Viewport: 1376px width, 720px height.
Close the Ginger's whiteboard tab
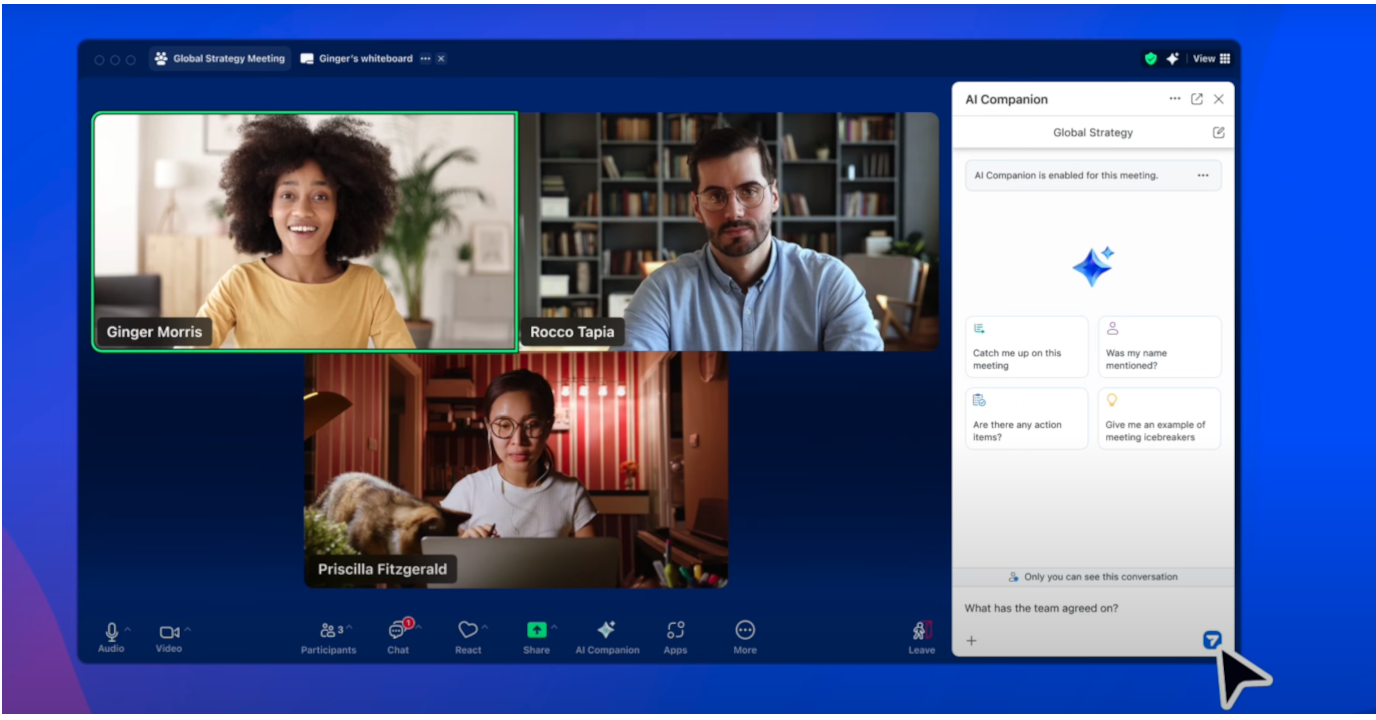(441, 59)
